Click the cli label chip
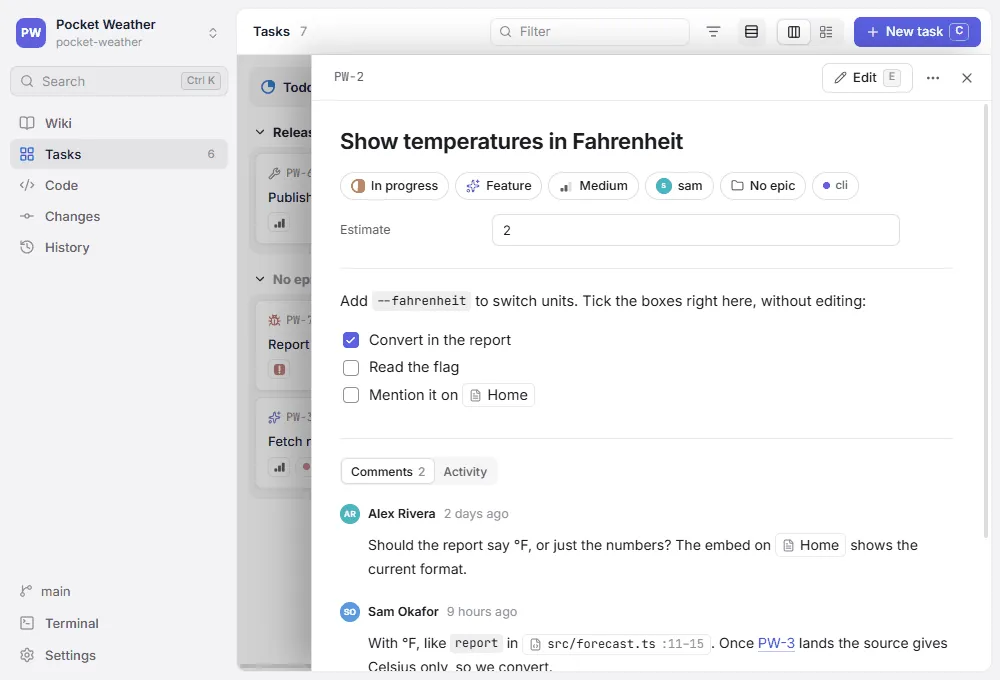This screenshot has height=680, width=1000. (x=835, y=186)
